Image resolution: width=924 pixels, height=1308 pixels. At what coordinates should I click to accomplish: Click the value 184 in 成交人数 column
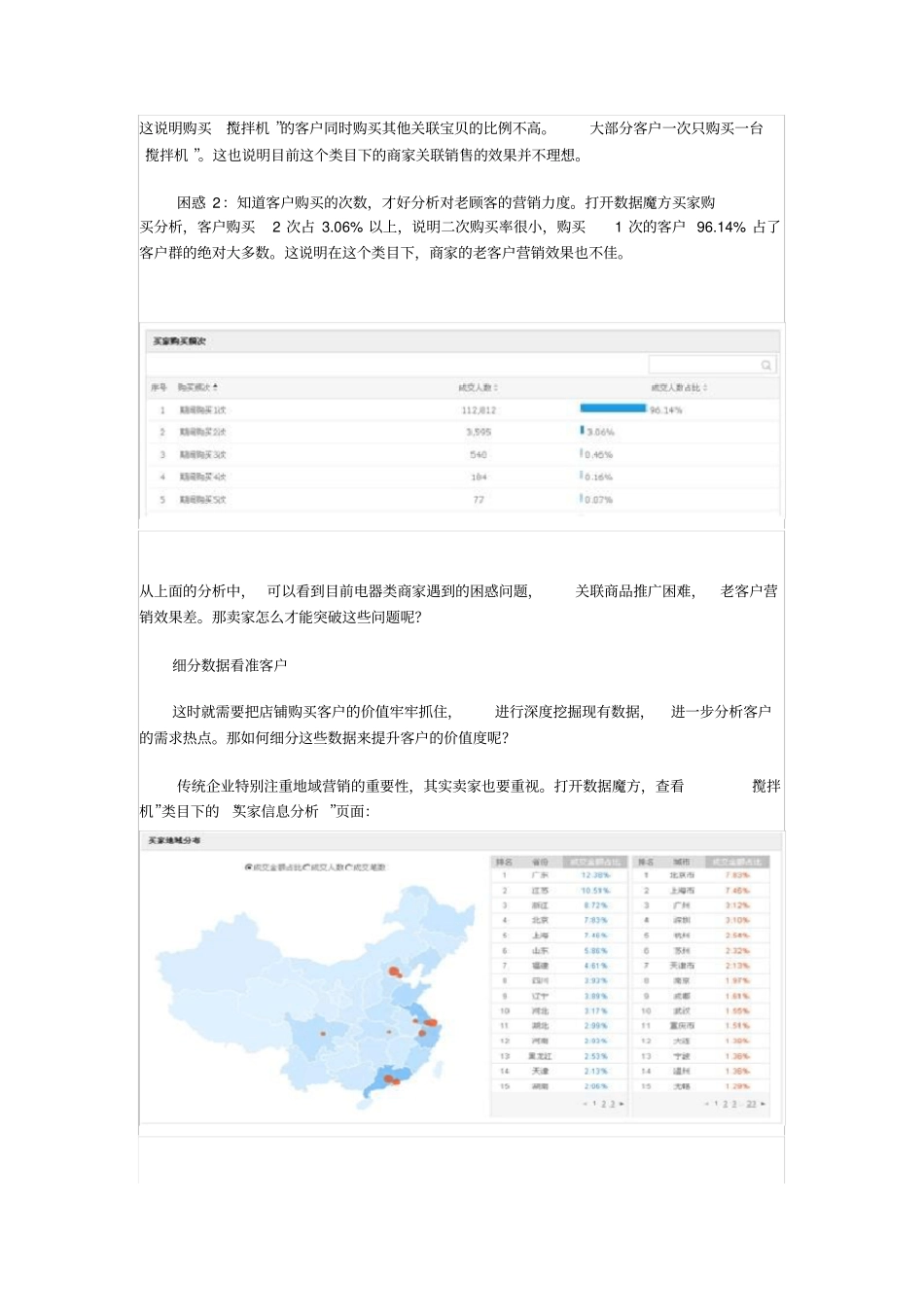click(478, 477)
